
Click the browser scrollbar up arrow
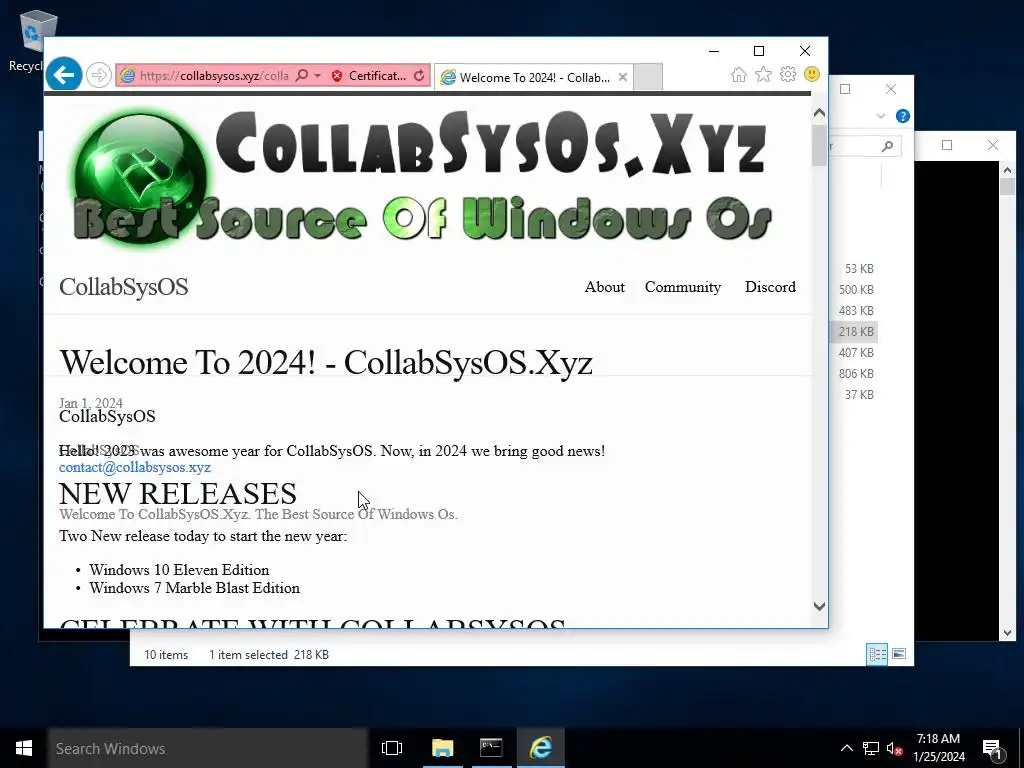(x=819, y=113)
